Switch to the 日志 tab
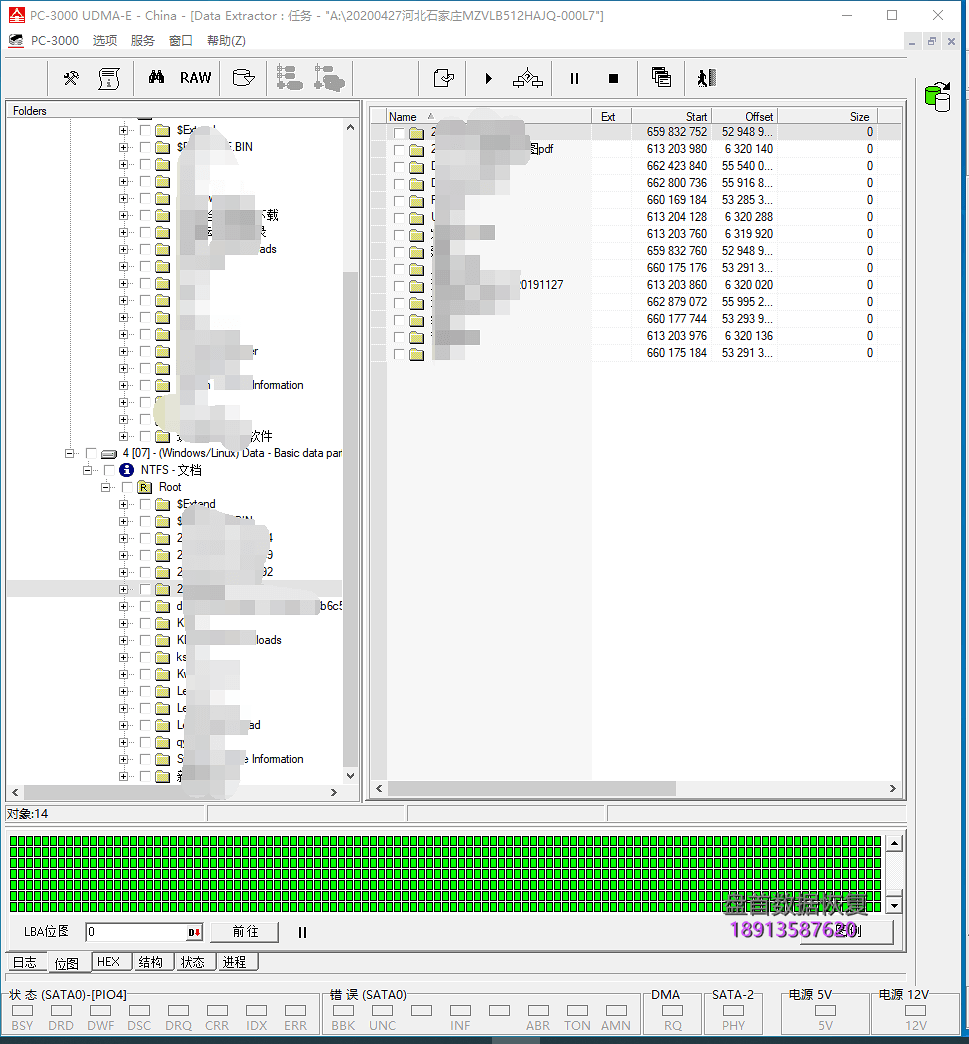969x1044 pixels. (25, 962)
